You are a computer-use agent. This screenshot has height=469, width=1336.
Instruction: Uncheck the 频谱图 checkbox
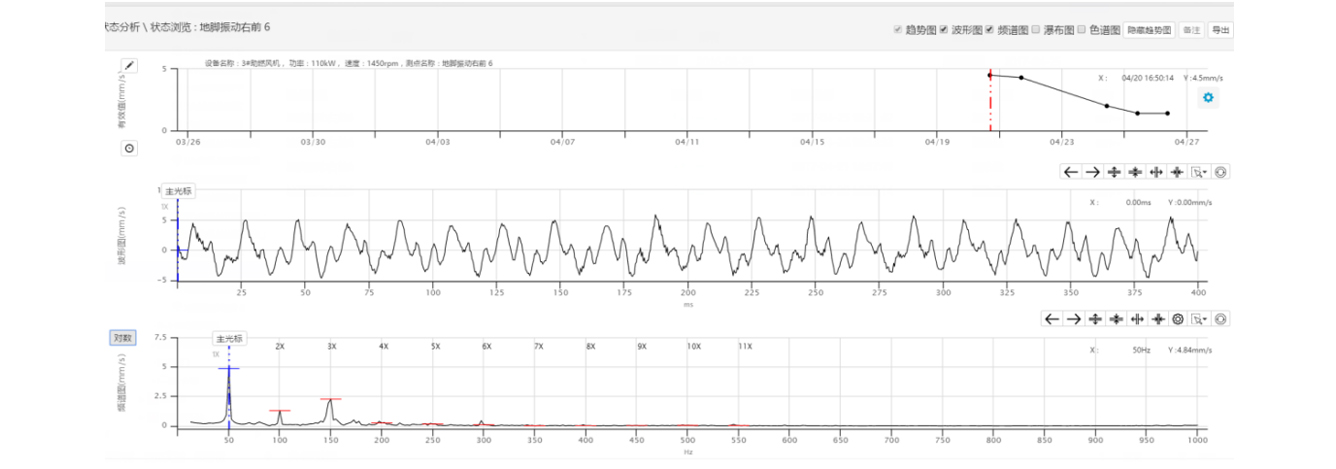[x=989, y=30]
